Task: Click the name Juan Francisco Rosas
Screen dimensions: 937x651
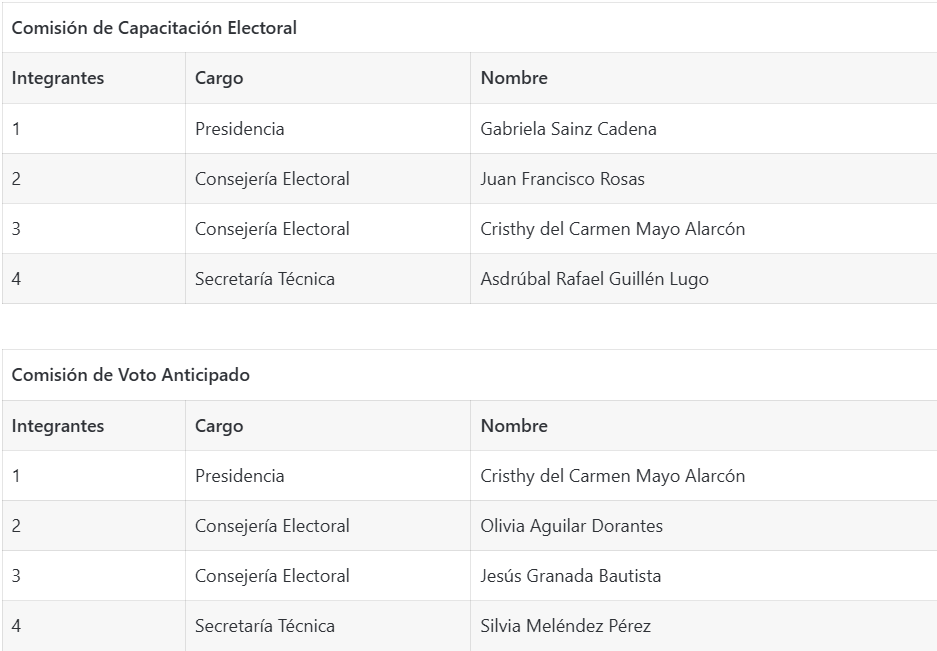Action: (562, 179)
